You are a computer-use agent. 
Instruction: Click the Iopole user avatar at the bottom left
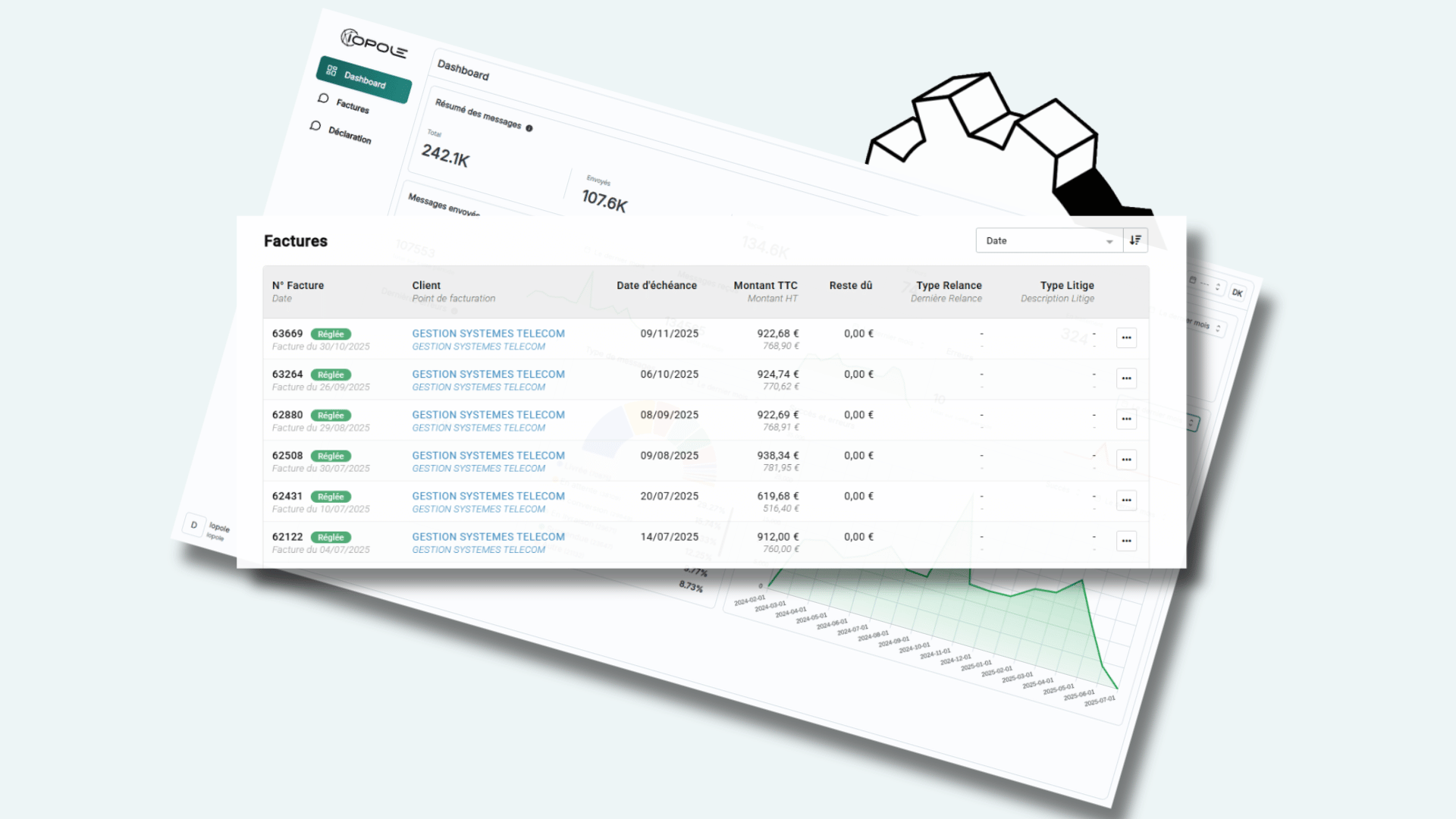[194, 525]
